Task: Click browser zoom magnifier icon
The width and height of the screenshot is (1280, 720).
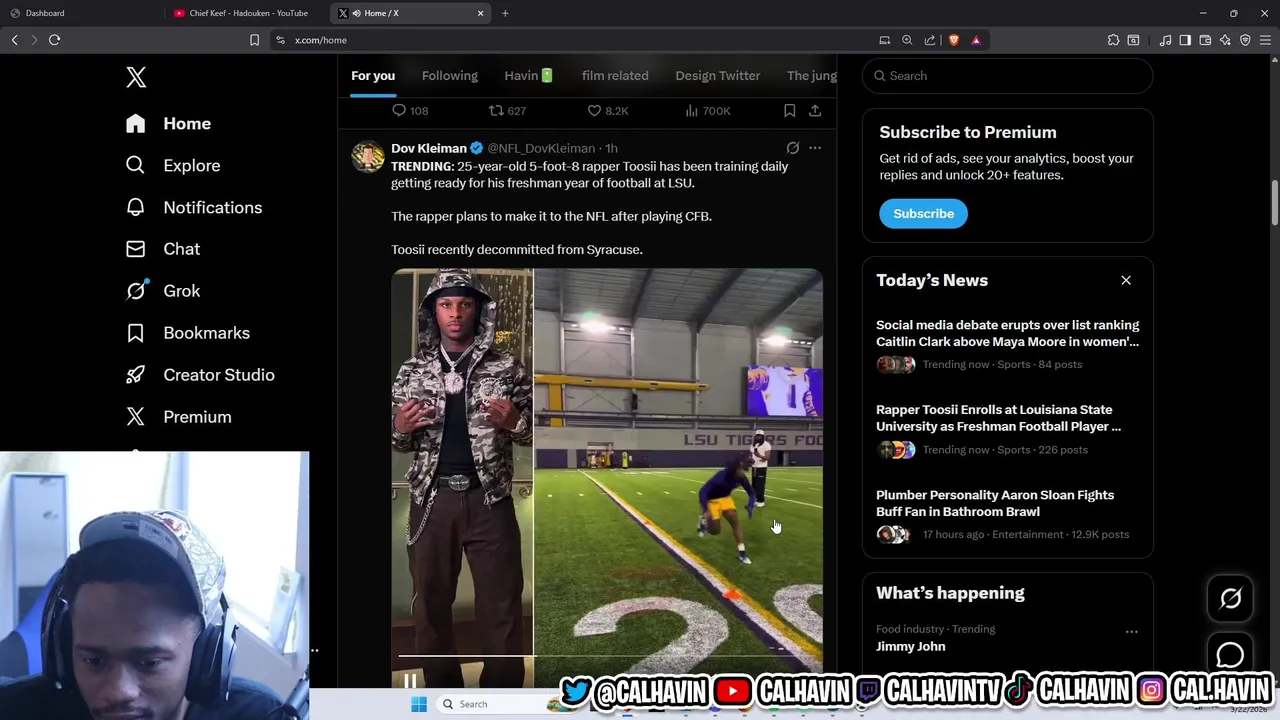Action: click(907, 40)
